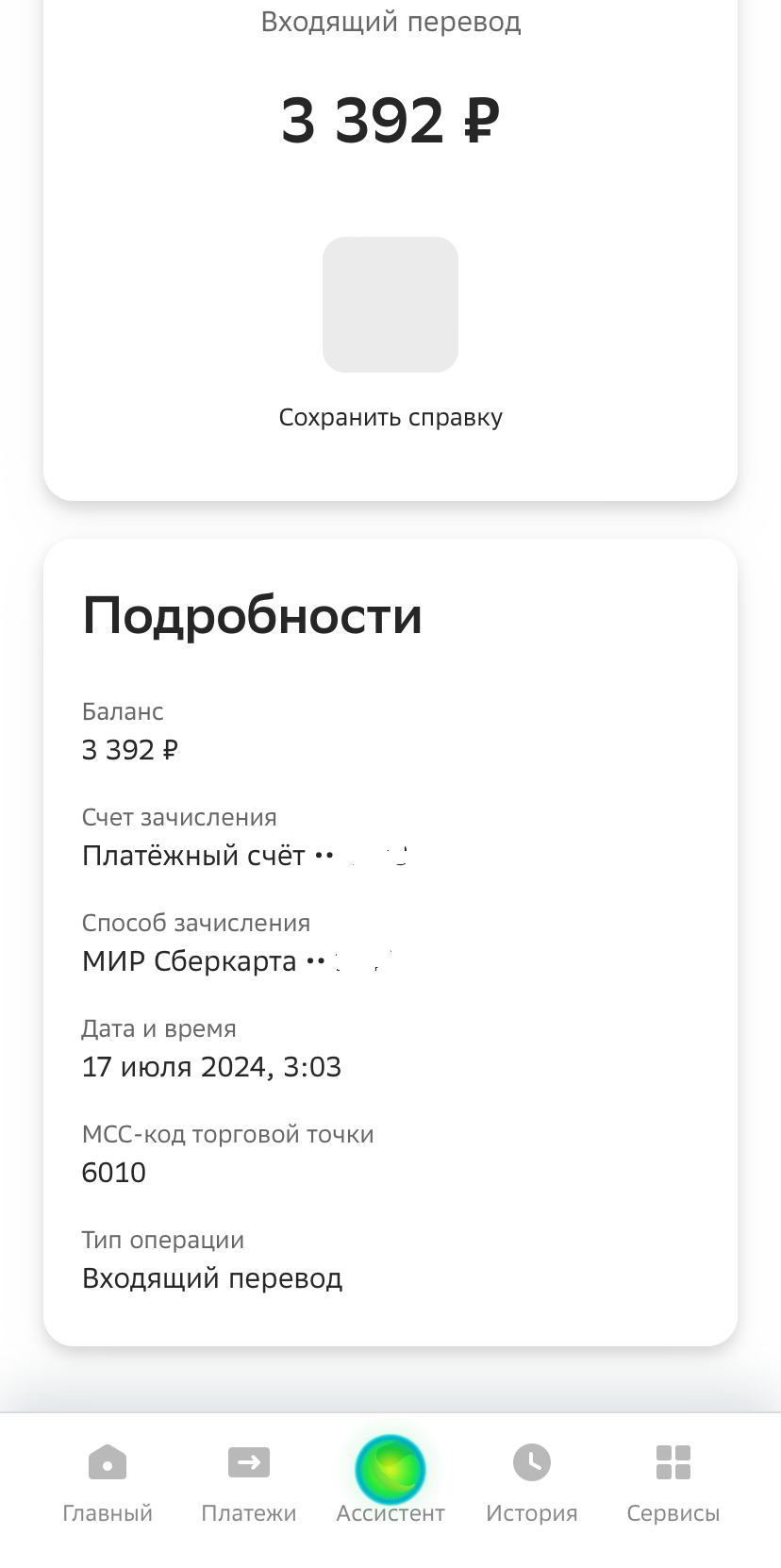This screenshot has width=781, height=1568.
Task: Click the Подробности heading
Action: (252, 616)
